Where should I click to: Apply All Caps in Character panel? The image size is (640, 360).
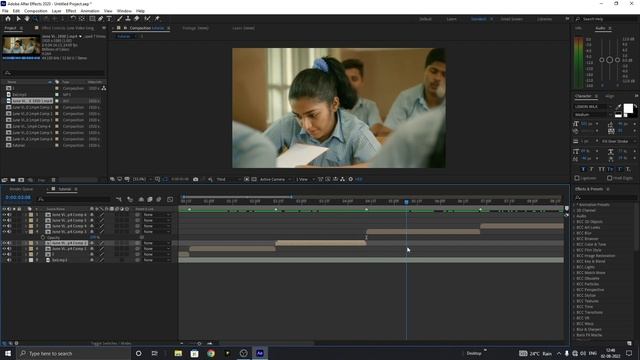tap(601, 169)
